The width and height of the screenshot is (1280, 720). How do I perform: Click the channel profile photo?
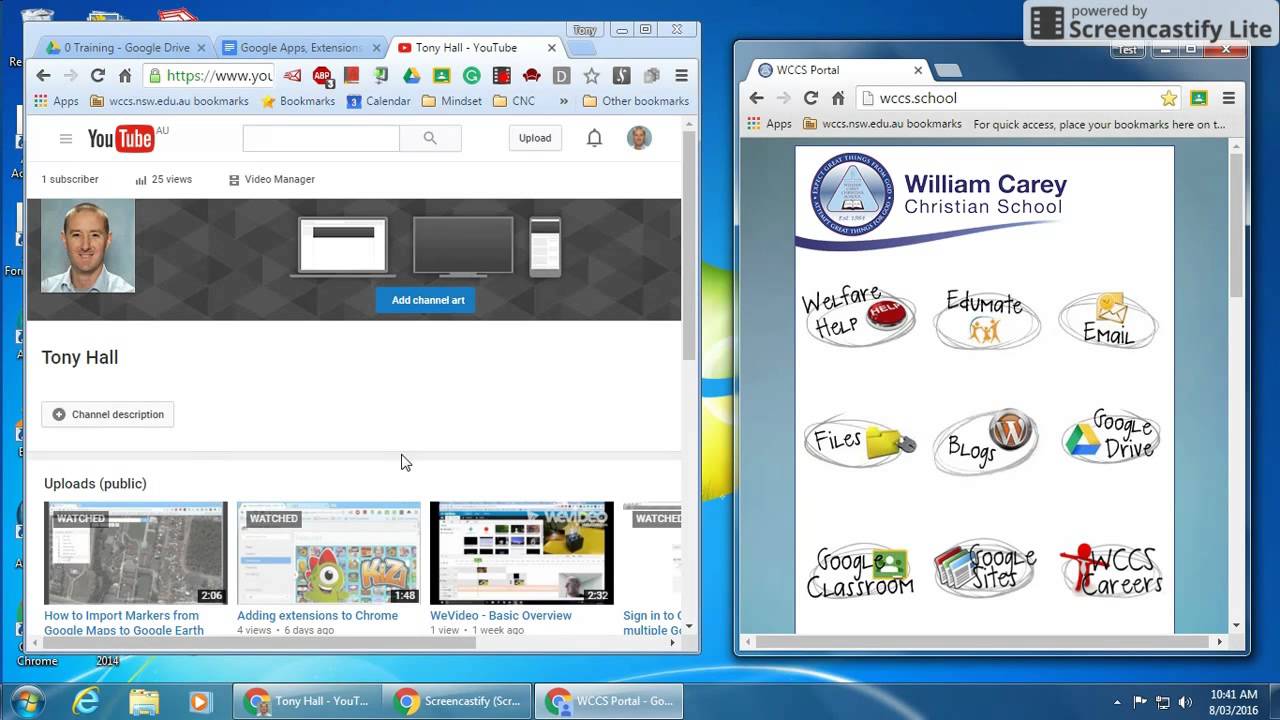pyautogui.click(x=88, y=246)
